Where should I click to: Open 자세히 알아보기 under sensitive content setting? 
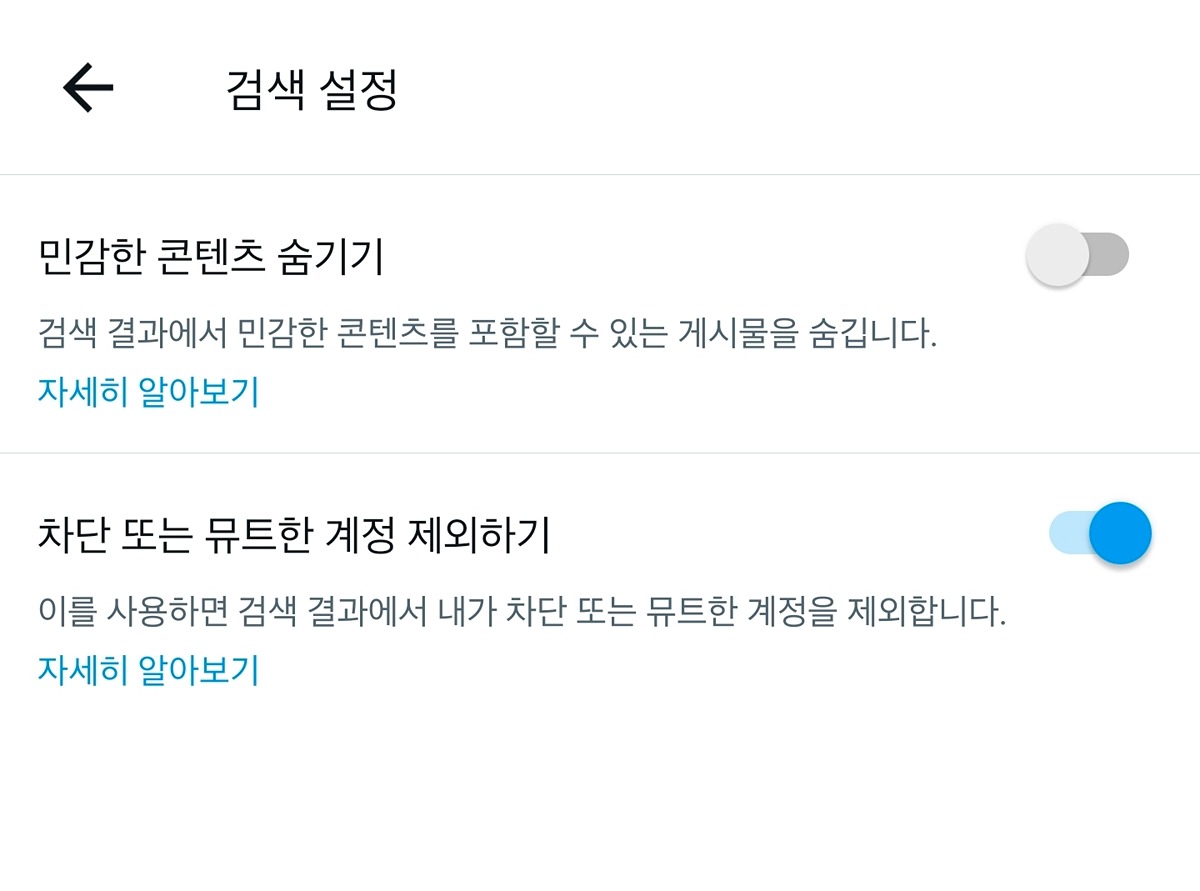pyautogui.click(x=149, y=391)
